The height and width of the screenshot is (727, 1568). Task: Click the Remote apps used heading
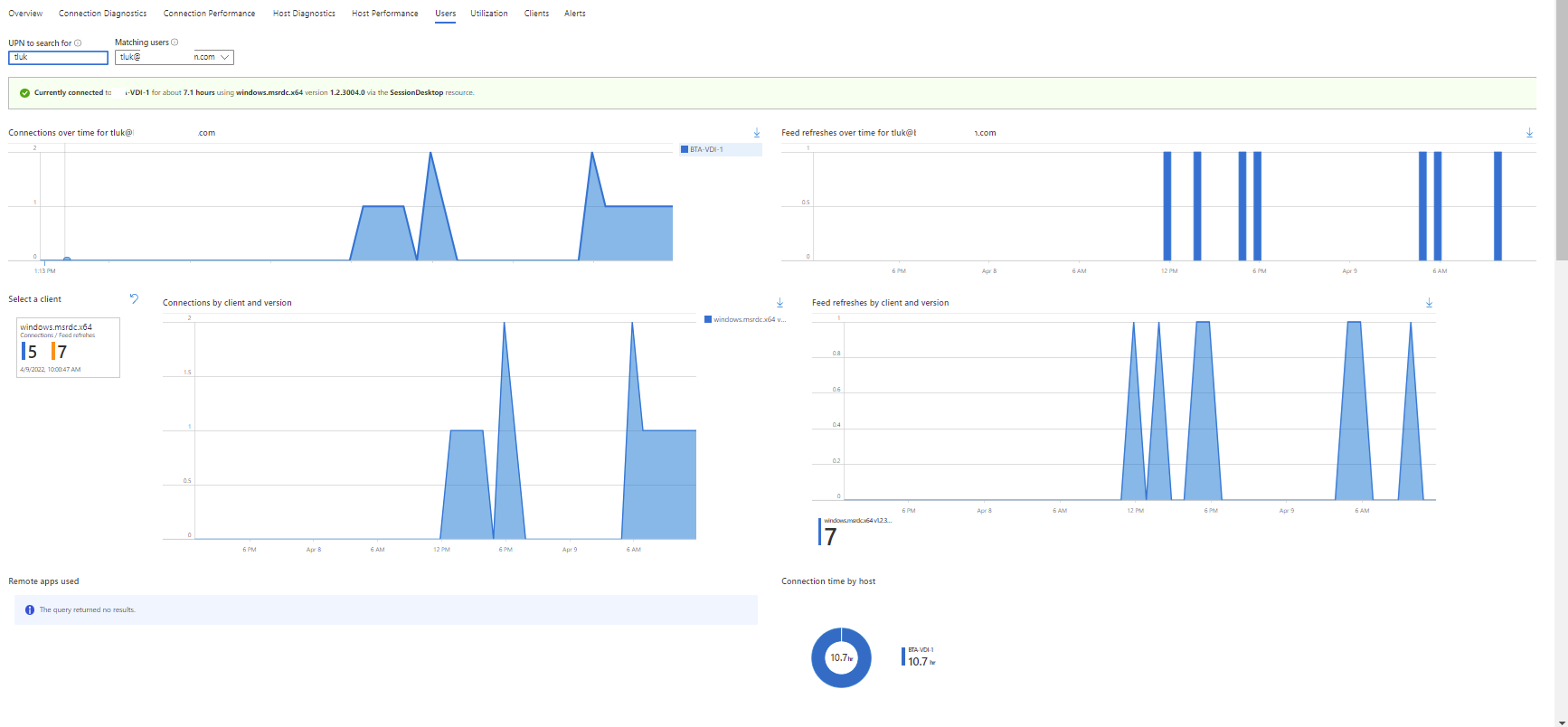coord(43,581)
